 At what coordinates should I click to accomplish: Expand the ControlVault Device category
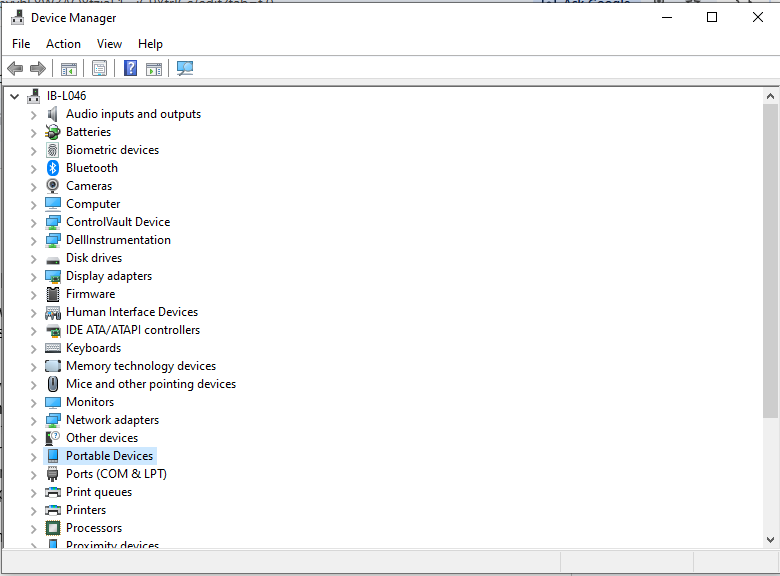(33, 223)
